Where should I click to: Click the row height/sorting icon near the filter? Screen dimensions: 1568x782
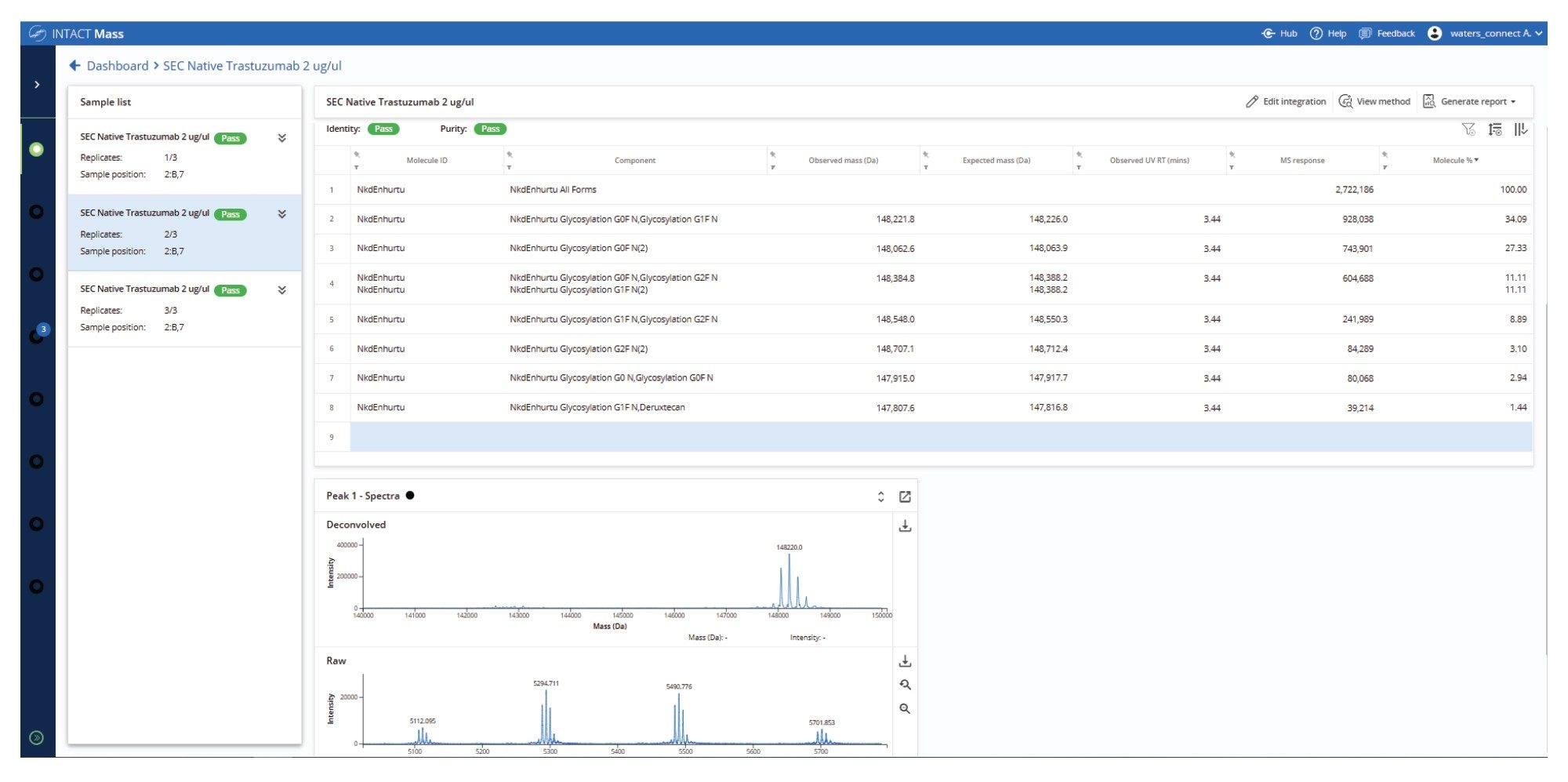1494,129
